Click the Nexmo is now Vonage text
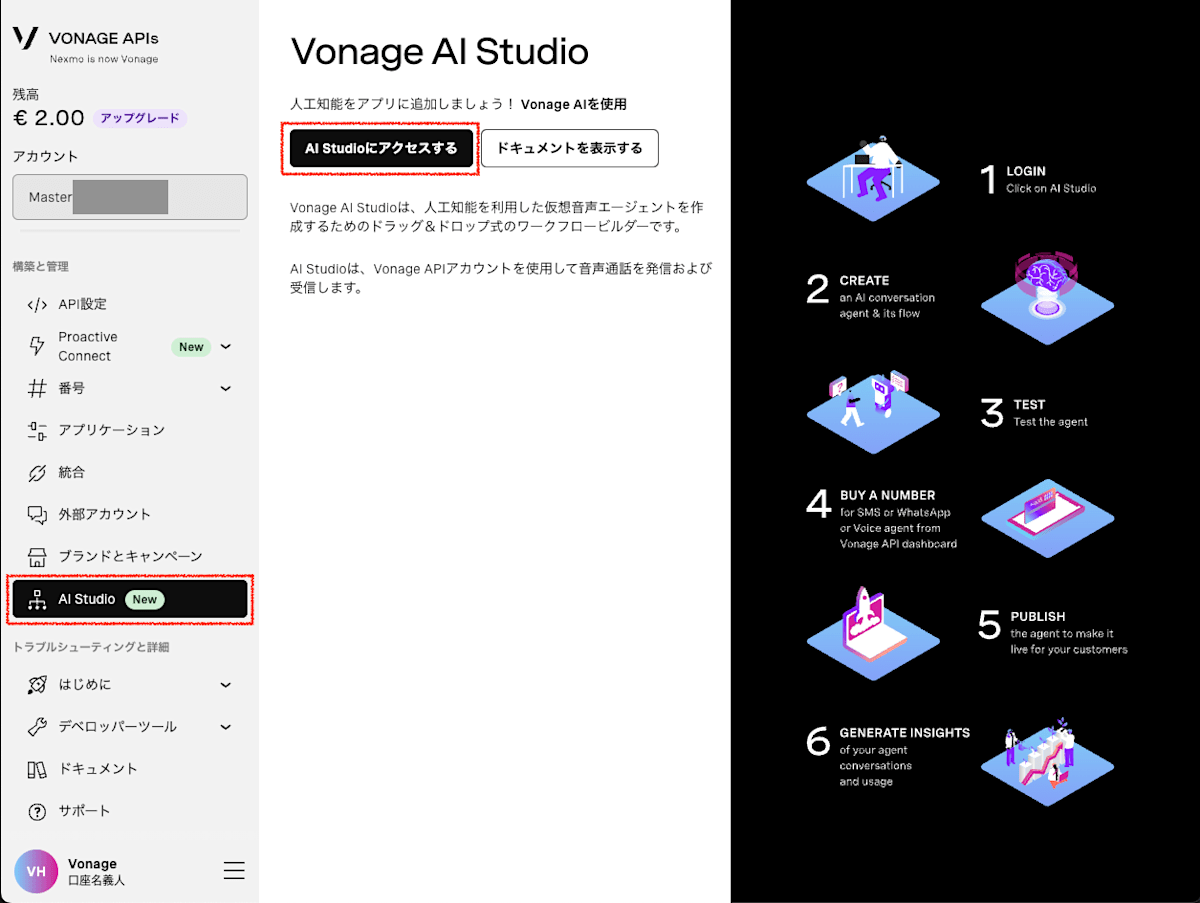 (104, 59)
